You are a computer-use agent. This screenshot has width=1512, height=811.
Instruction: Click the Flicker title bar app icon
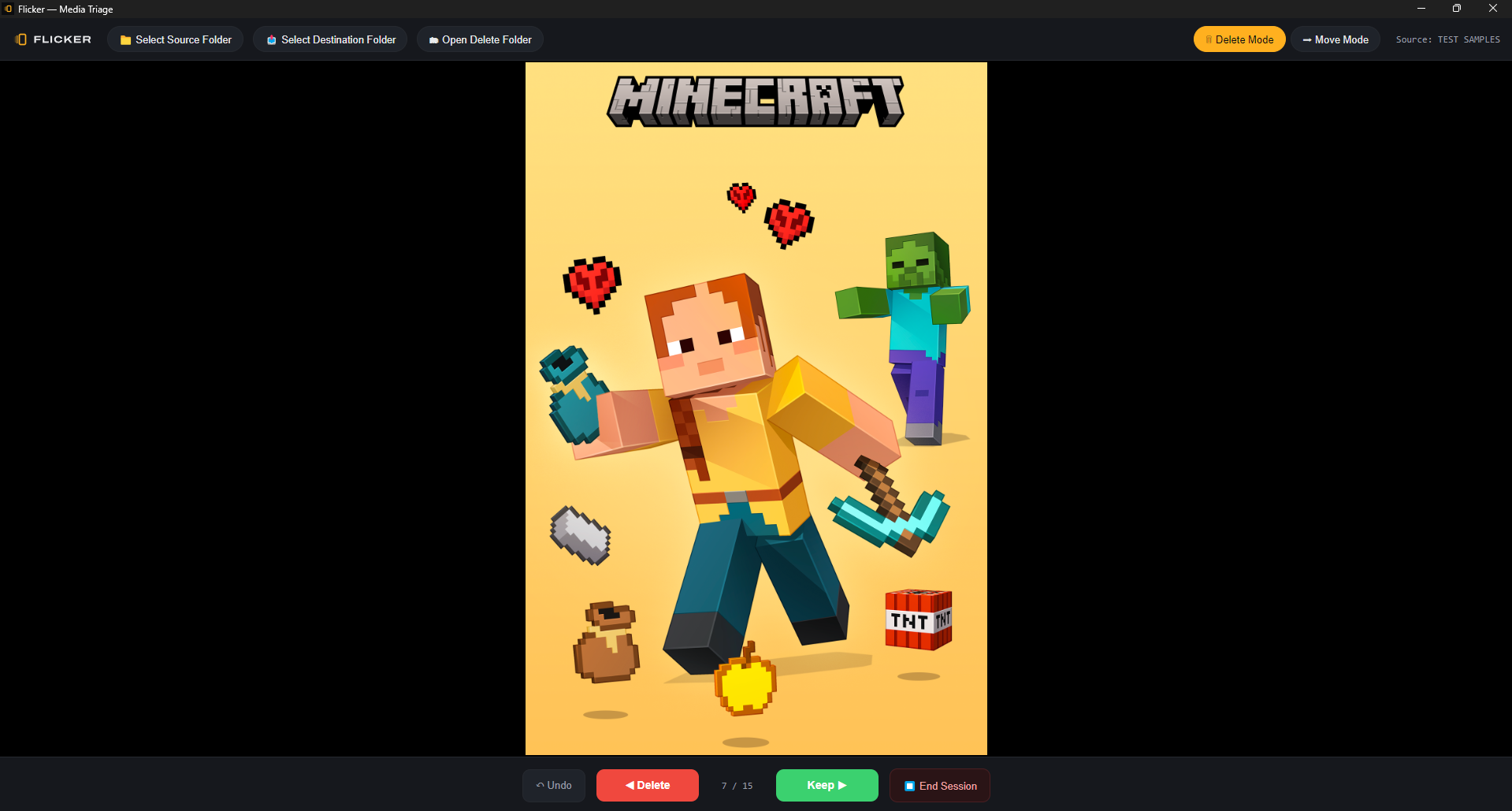9,9
